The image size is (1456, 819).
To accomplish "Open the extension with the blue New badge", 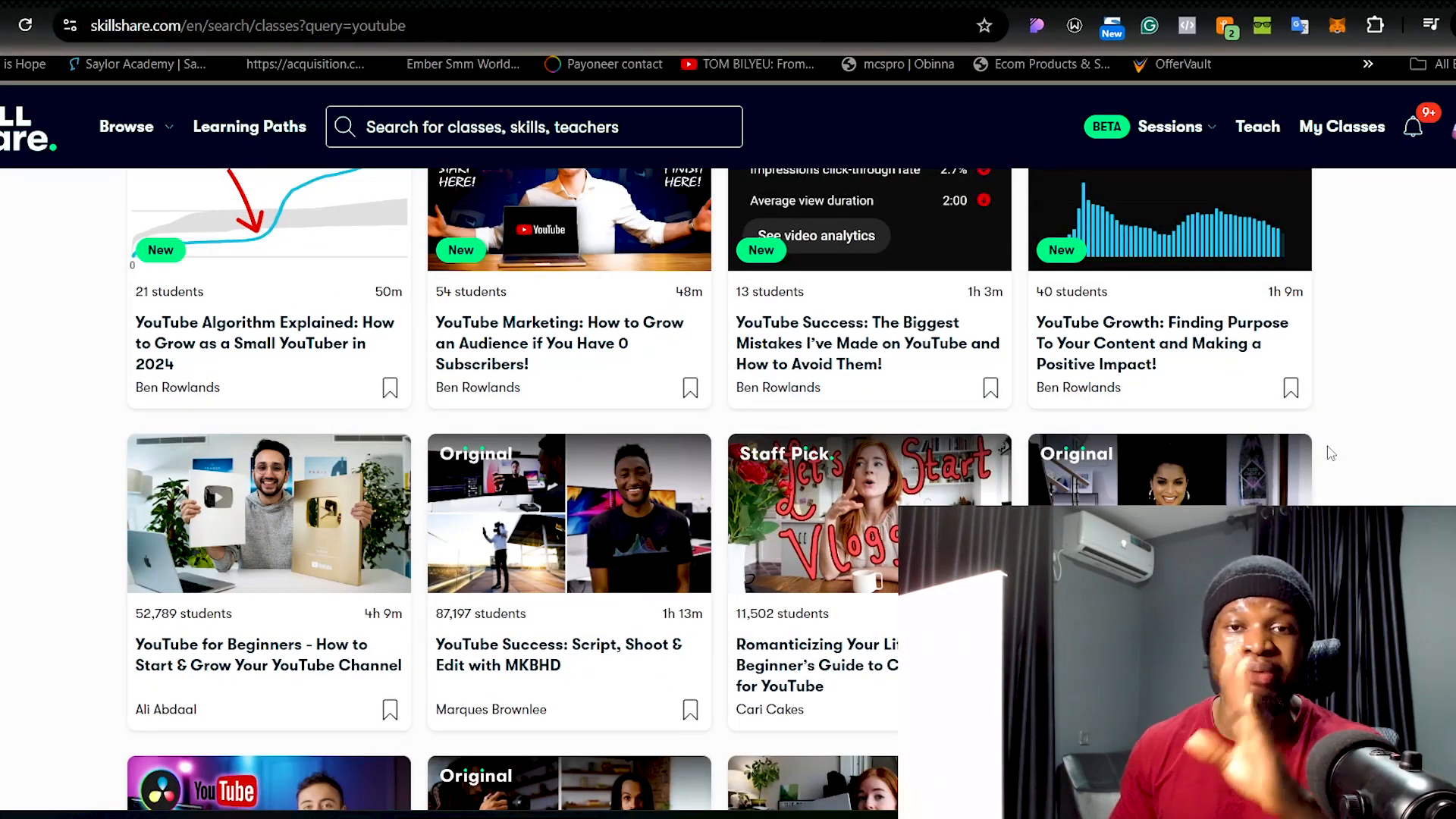I will [x=1112, y=27].
